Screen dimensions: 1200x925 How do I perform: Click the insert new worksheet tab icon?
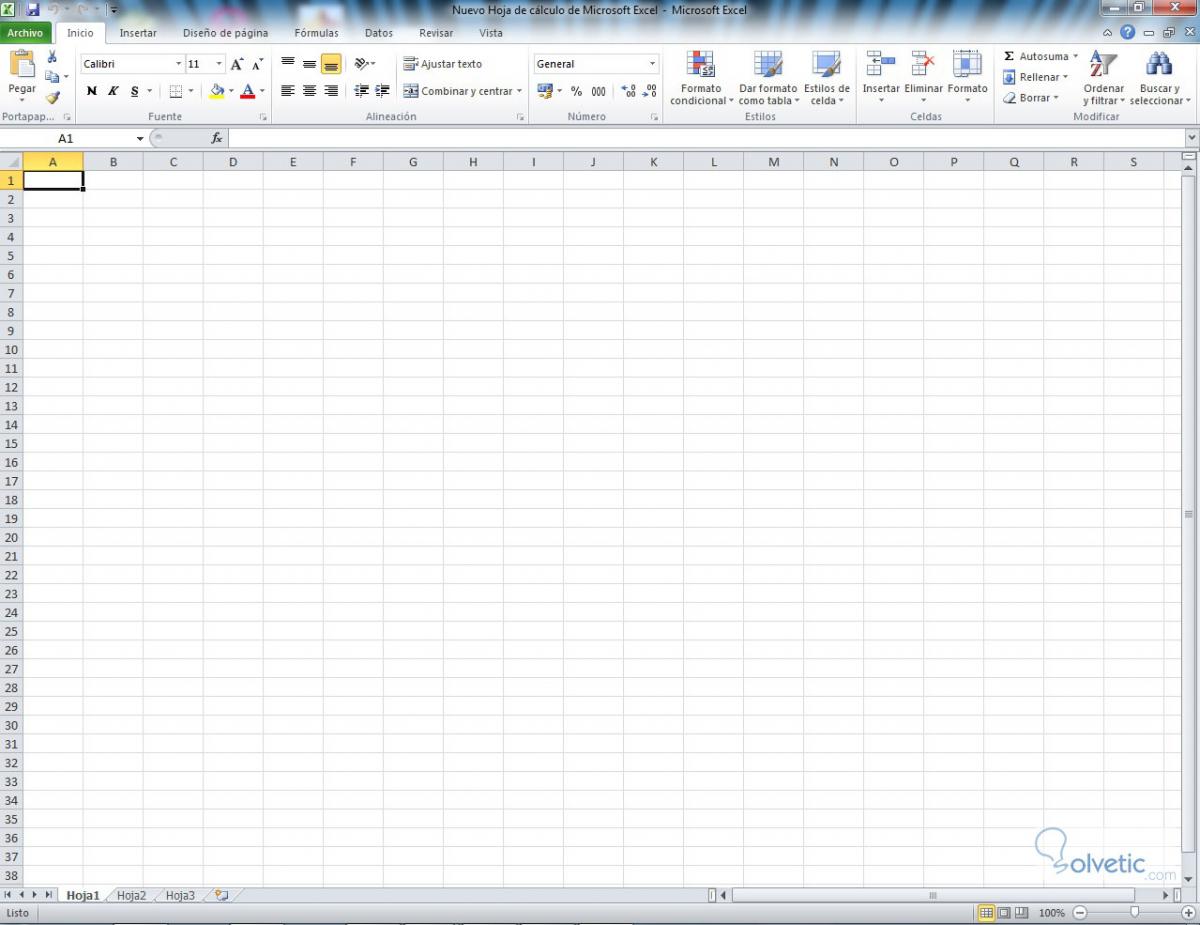[221, 895]
